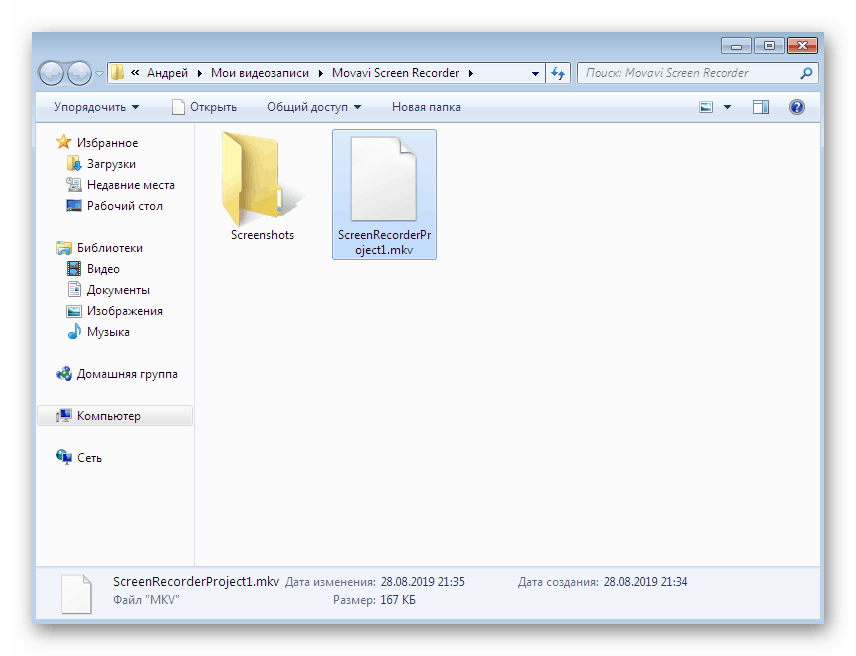856x656 pixels.
Task: Click Файл "MKV" type text
Action: tap(146, 600)
